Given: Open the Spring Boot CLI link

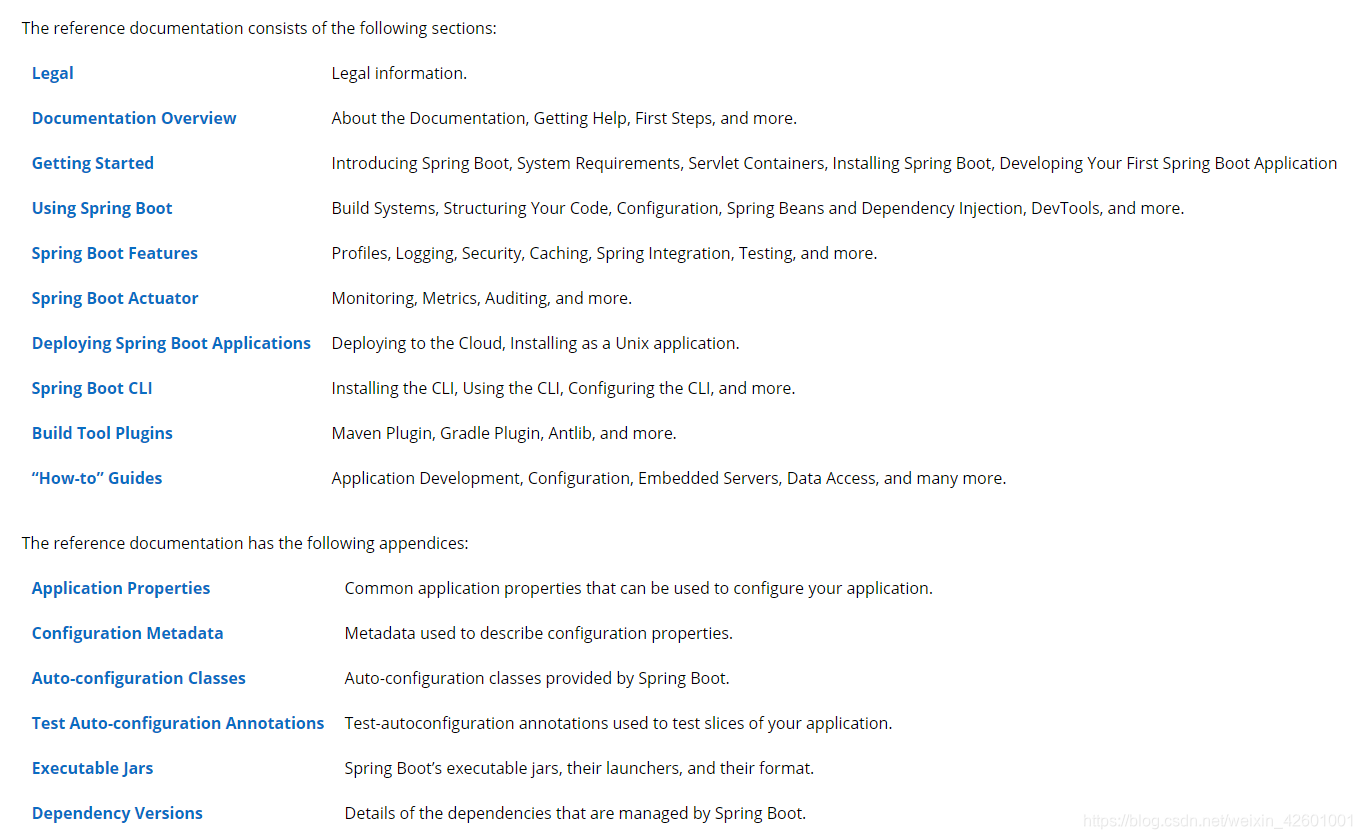Looking at the screenshot, I should pos(92,388).
